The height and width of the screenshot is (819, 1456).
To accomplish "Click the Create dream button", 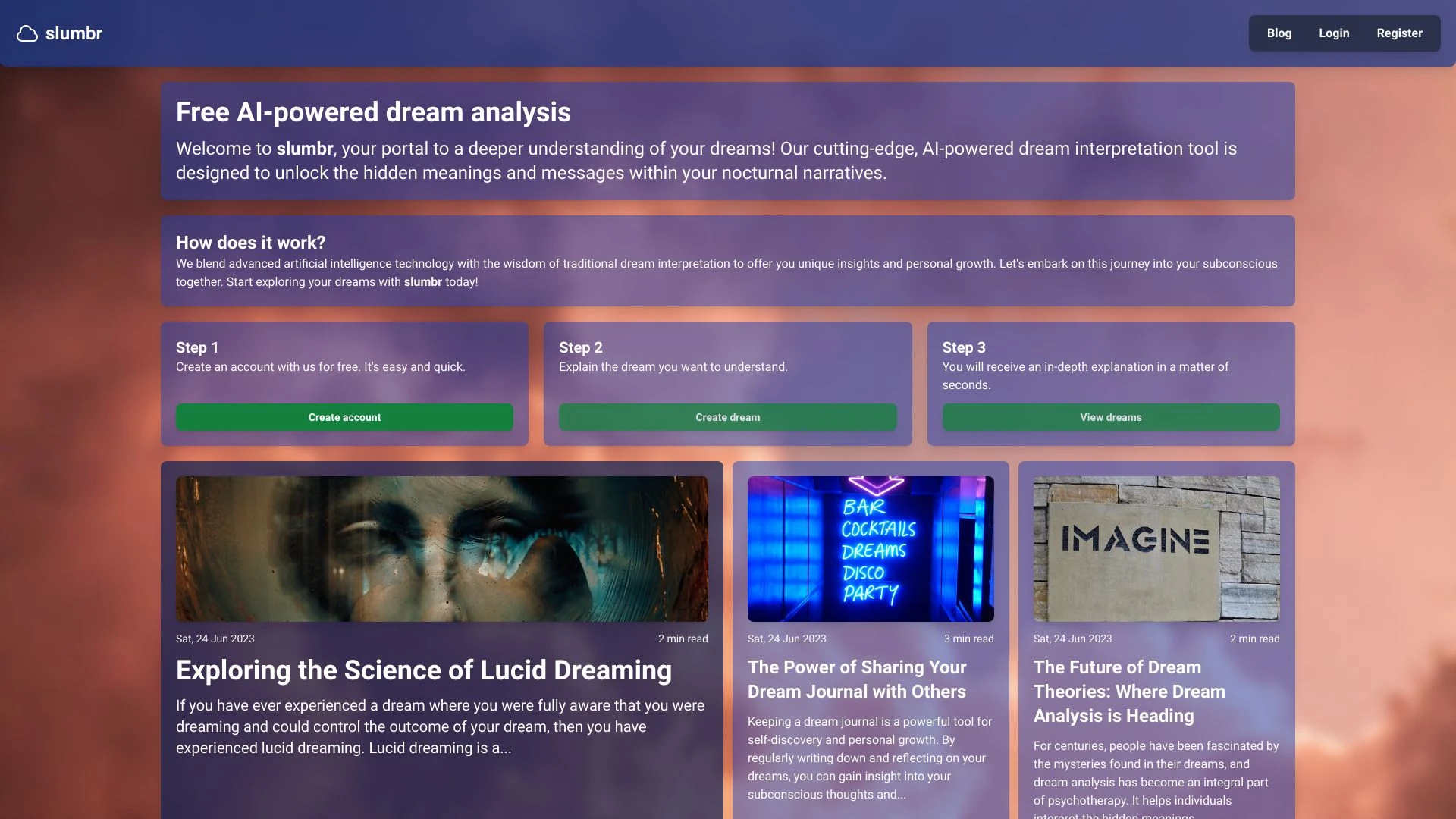I will point(727,416).
